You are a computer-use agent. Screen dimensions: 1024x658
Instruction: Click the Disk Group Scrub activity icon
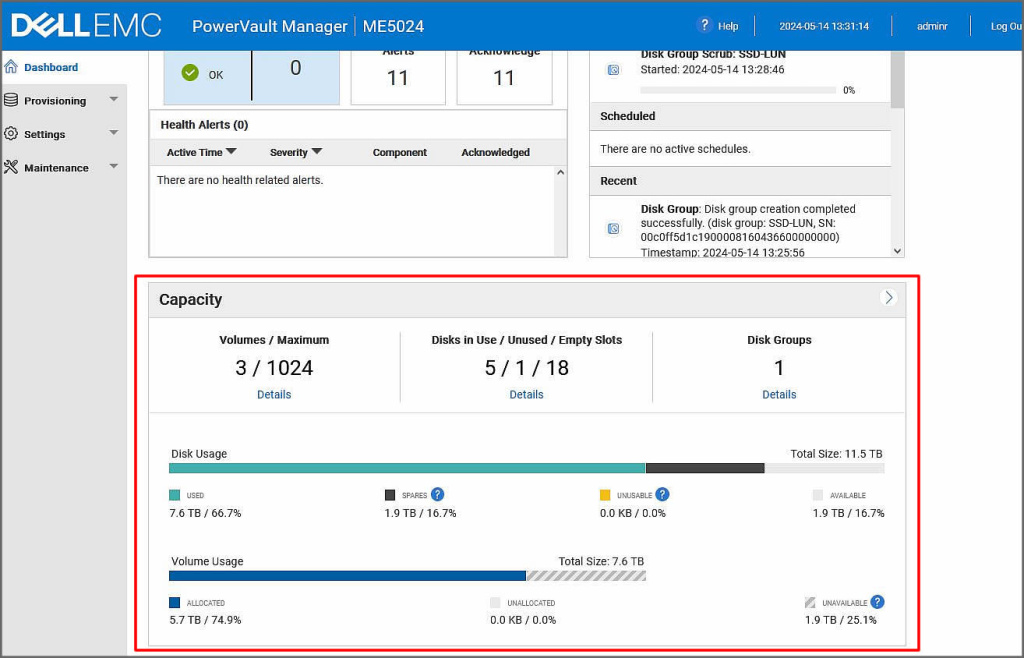pos(613,70)
